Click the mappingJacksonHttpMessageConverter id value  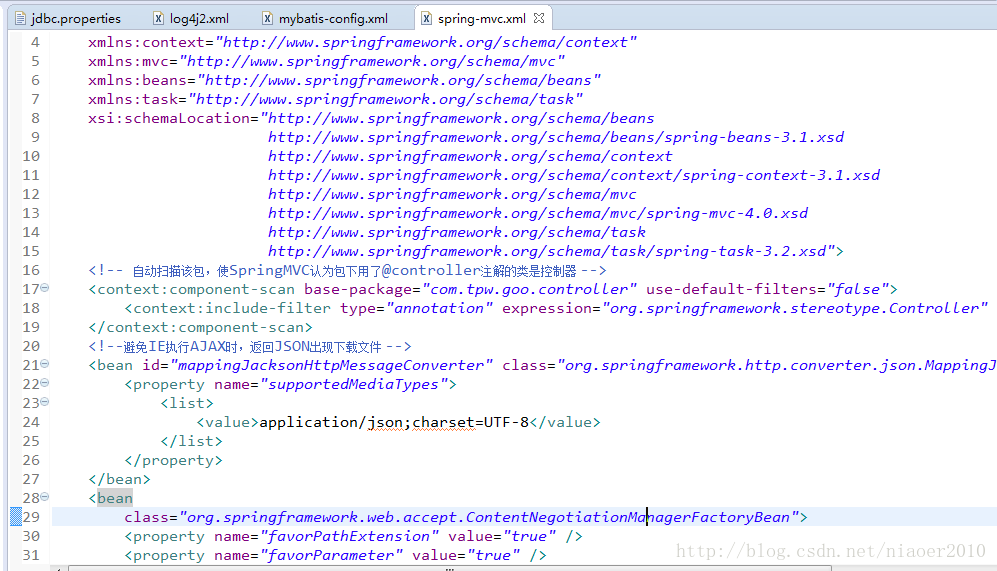tap(331, 366)
